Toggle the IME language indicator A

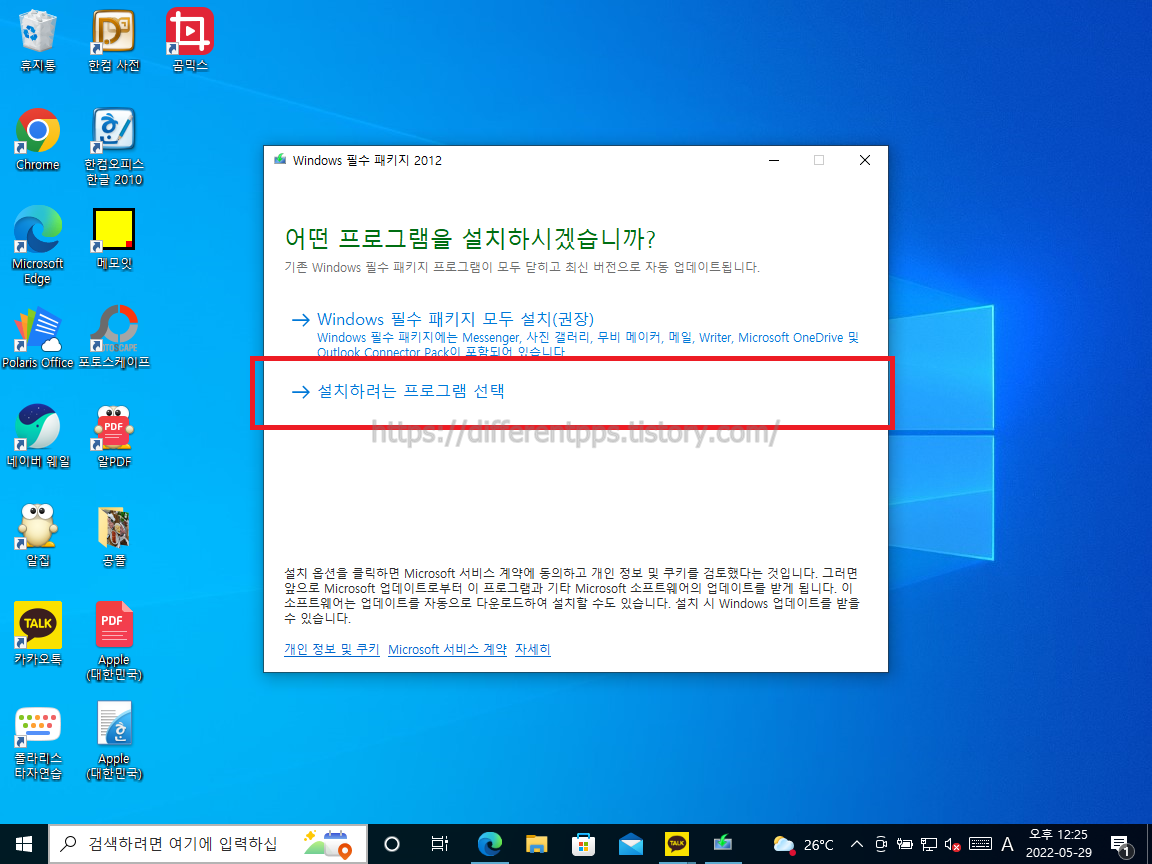click(x=1007, y=844)
